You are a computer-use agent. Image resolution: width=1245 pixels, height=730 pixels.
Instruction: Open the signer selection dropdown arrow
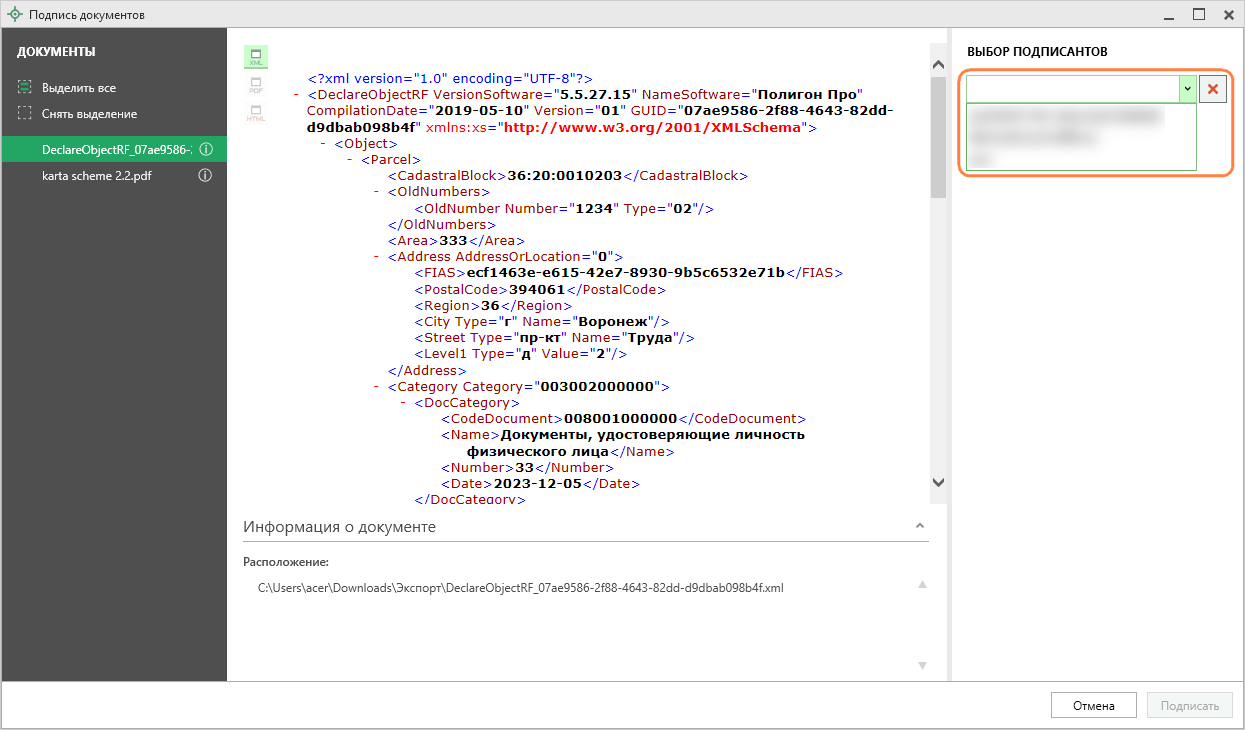pyautogui.click(x=1187, y=89)
